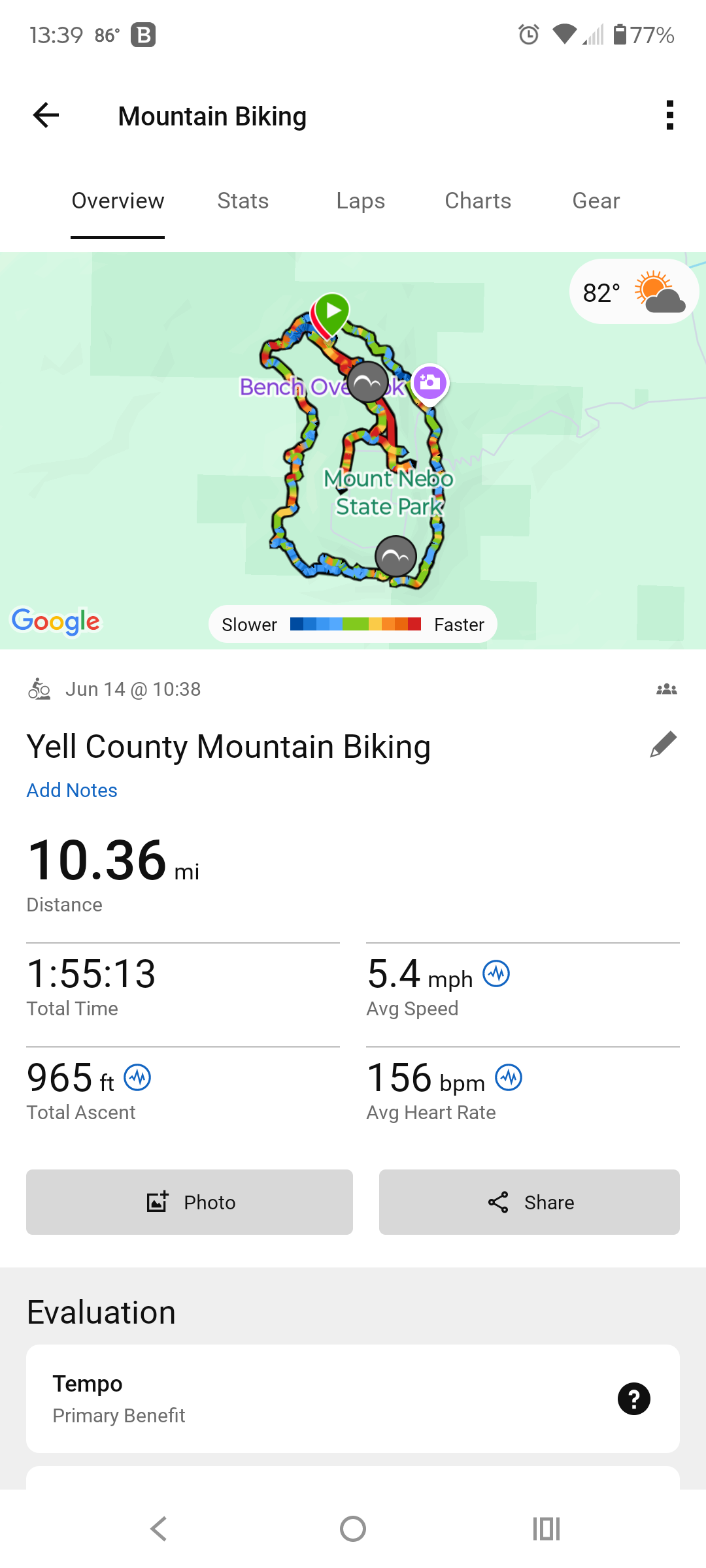Open the Gear tab
Viewport: 706px width, 1568px height.
coord(596,201)
